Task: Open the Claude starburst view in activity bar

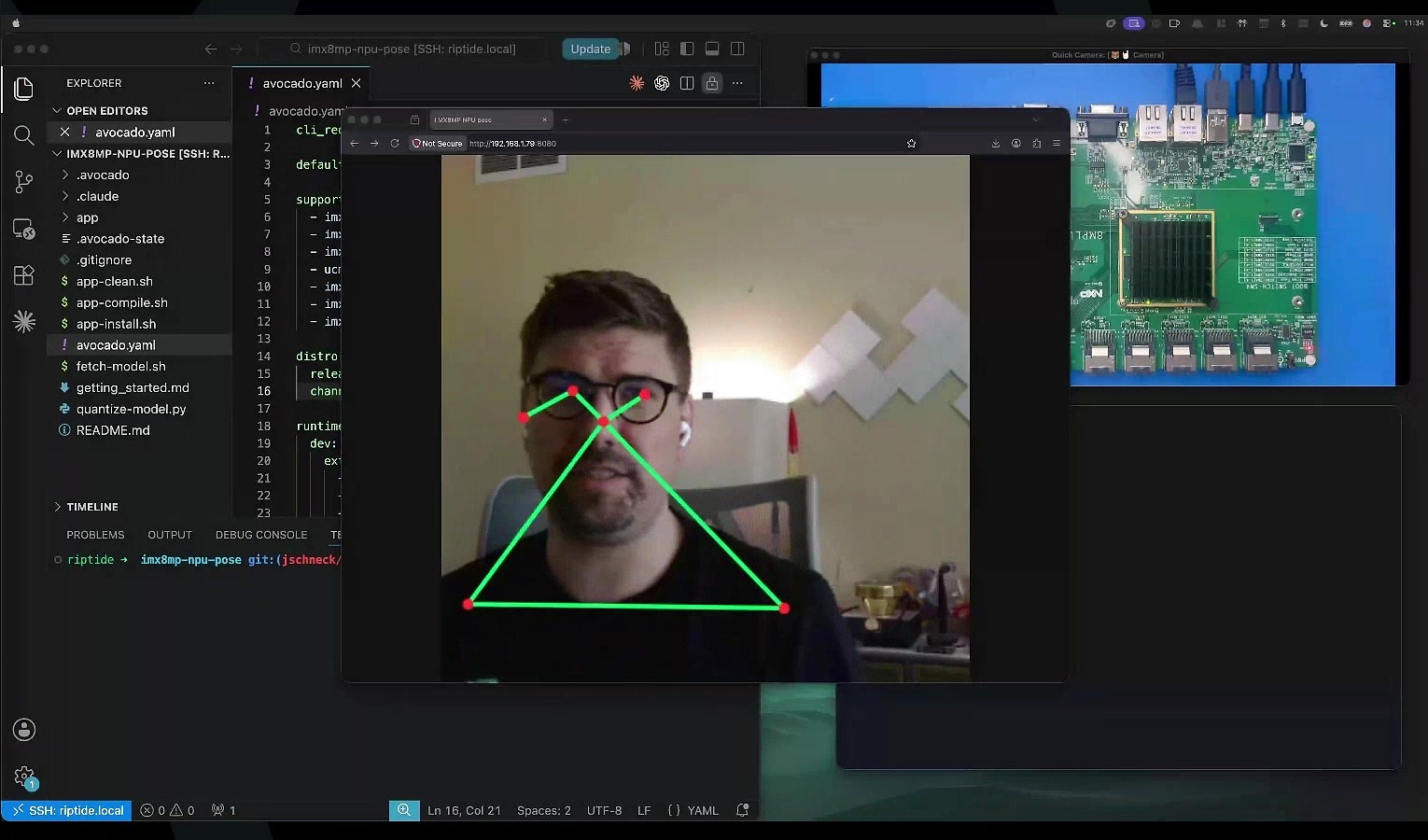Action: (24, 321)
